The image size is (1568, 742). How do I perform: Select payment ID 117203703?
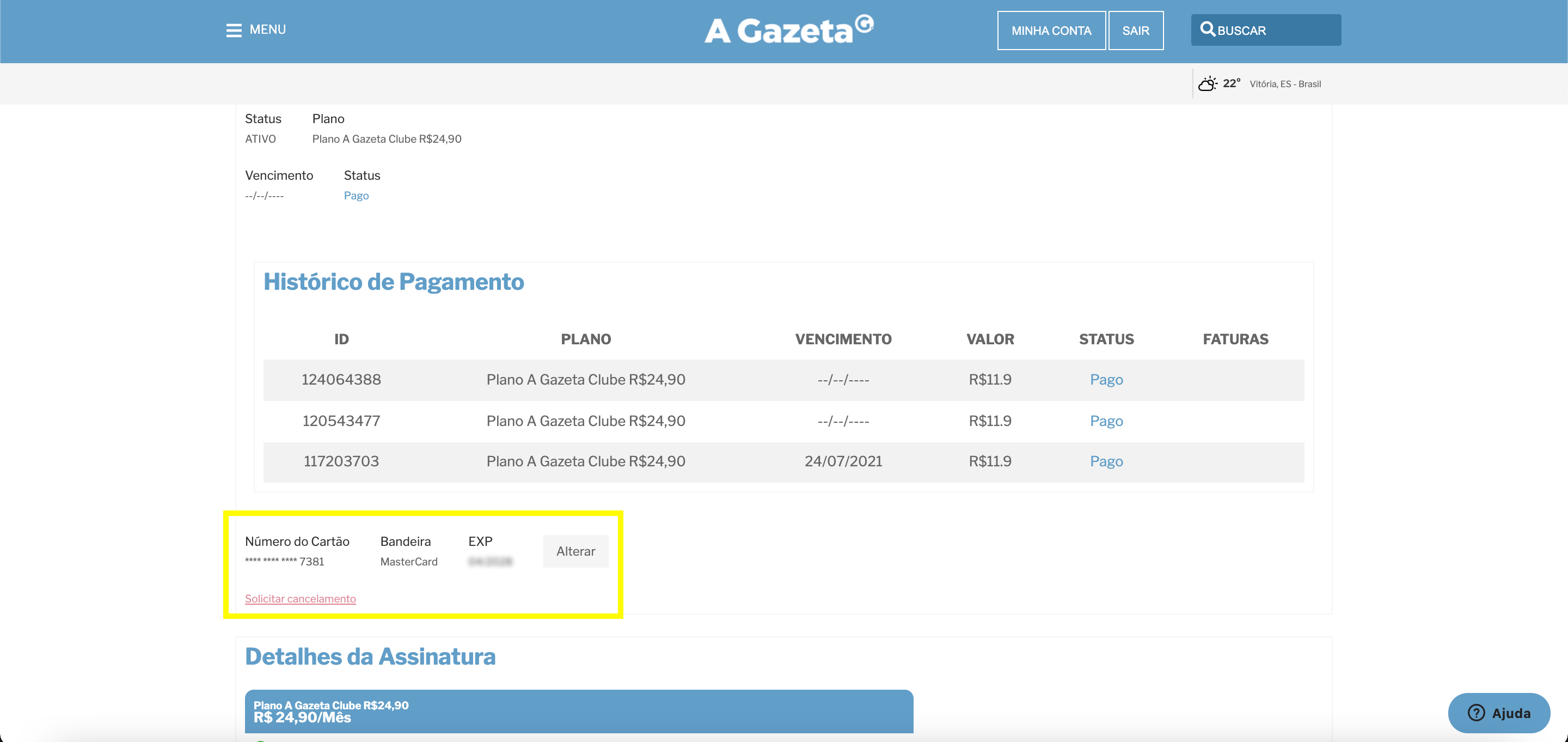(x=341, y=461)
